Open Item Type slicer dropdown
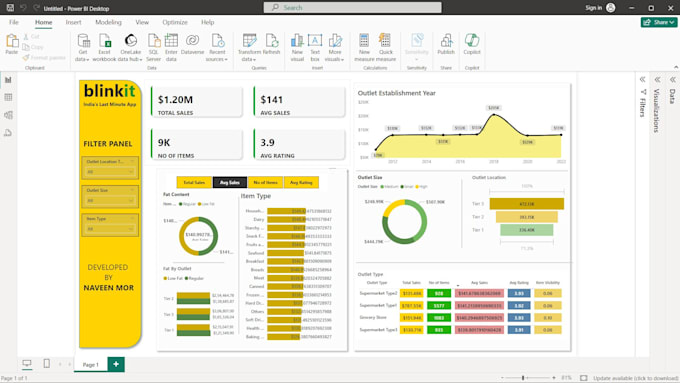The height and width of the screenshot is (383, 680). click(x=110, y=229)
